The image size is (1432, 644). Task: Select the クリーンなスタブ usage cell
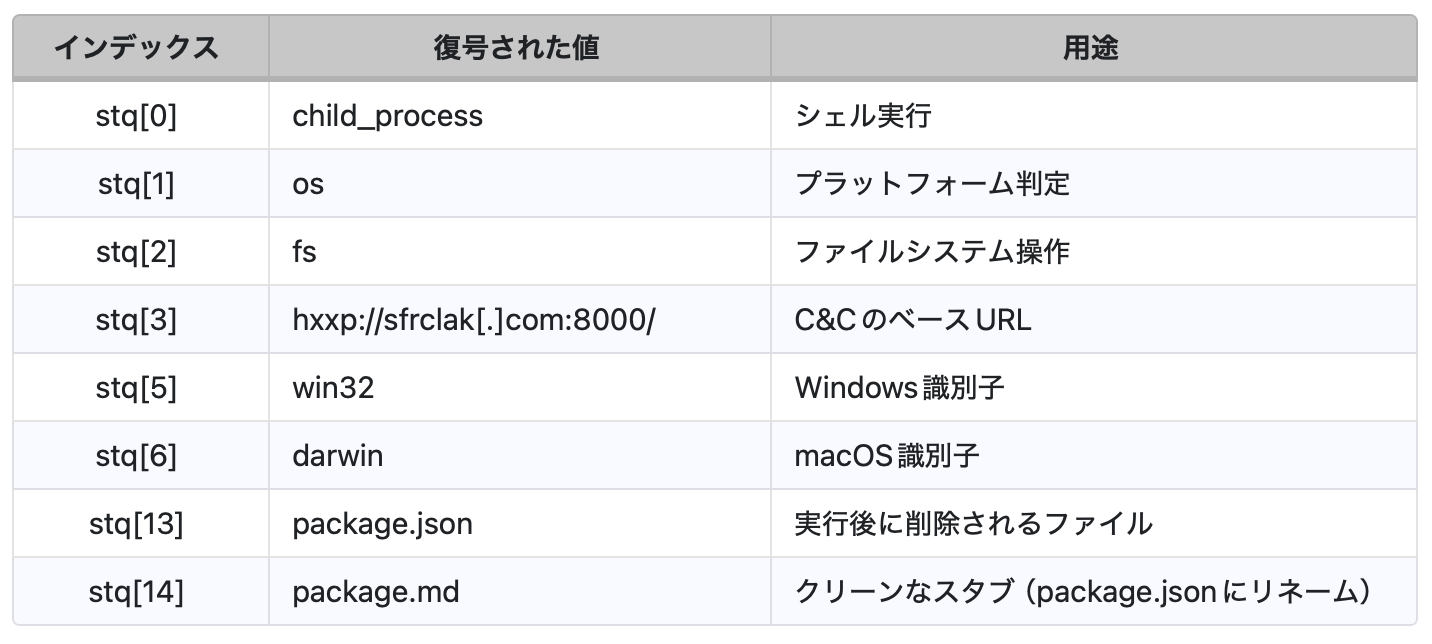1081,592
